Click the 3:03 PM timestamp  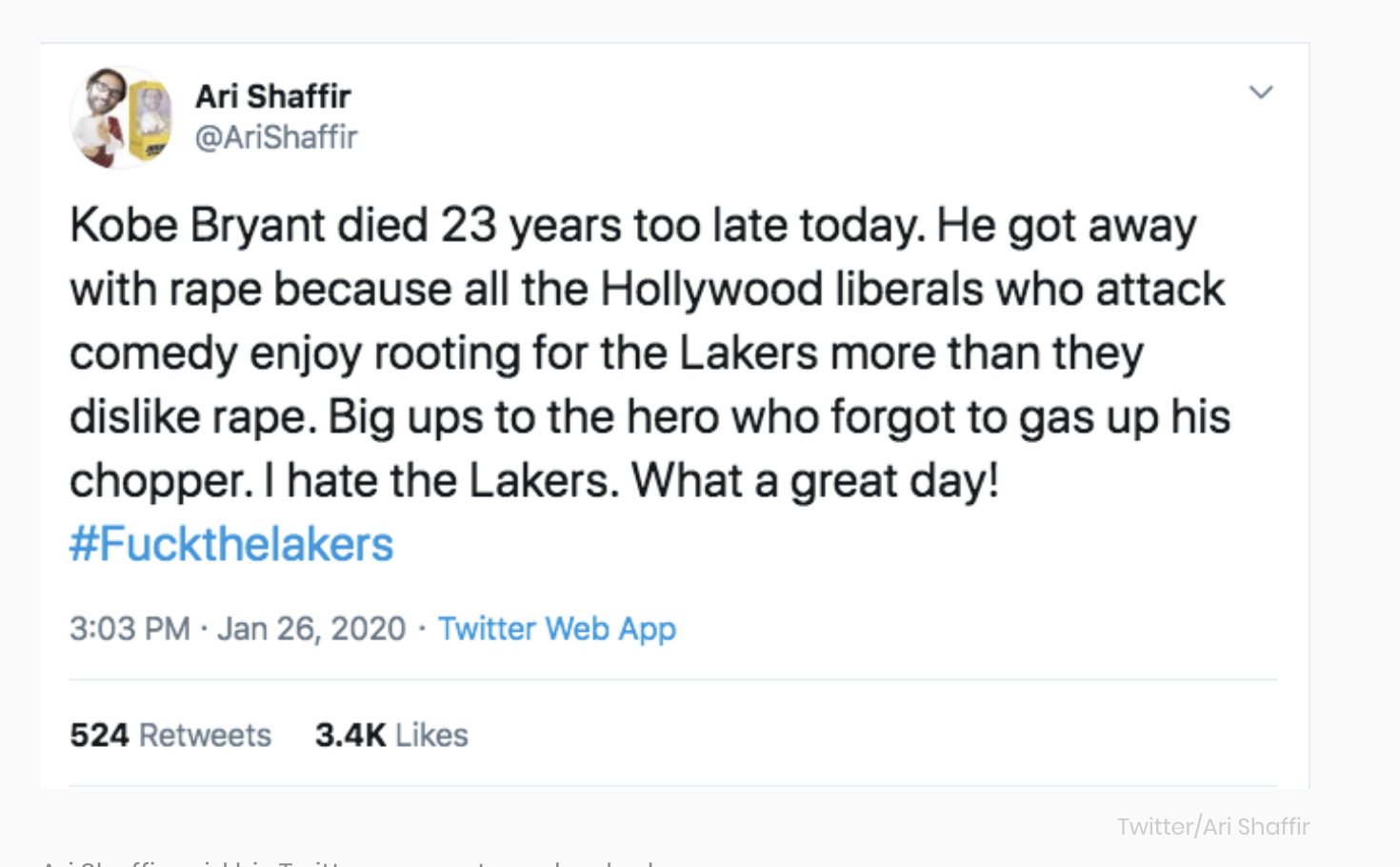click(130, 629)
